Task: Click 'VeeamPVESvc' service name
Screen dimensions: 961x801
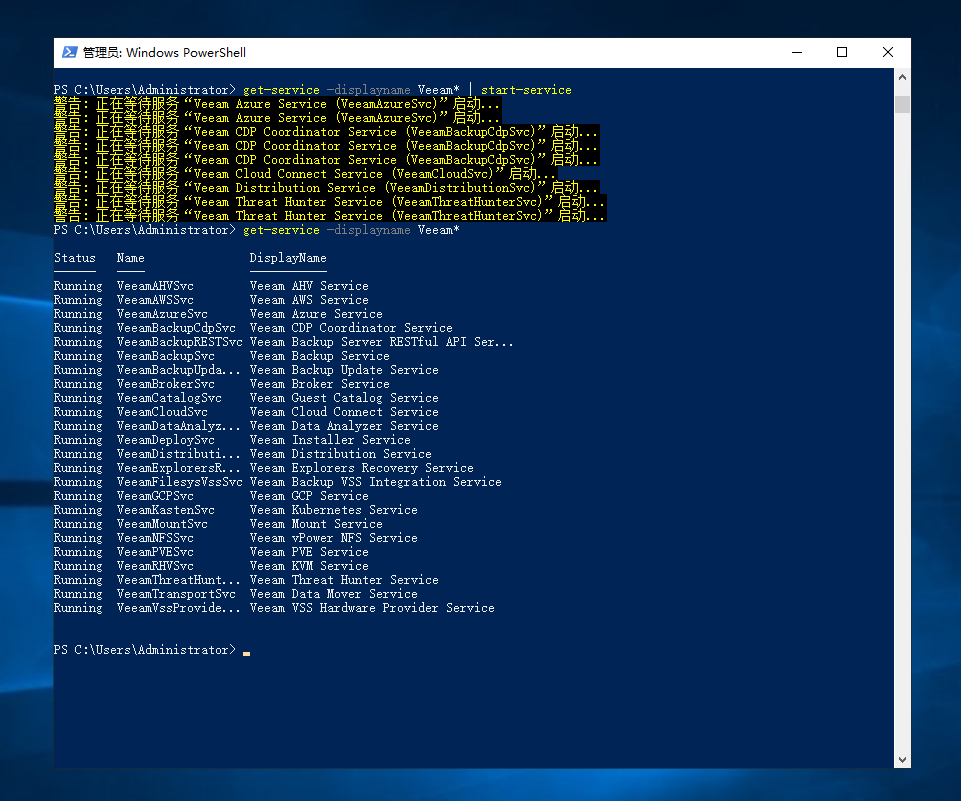Action: [155, 552]
